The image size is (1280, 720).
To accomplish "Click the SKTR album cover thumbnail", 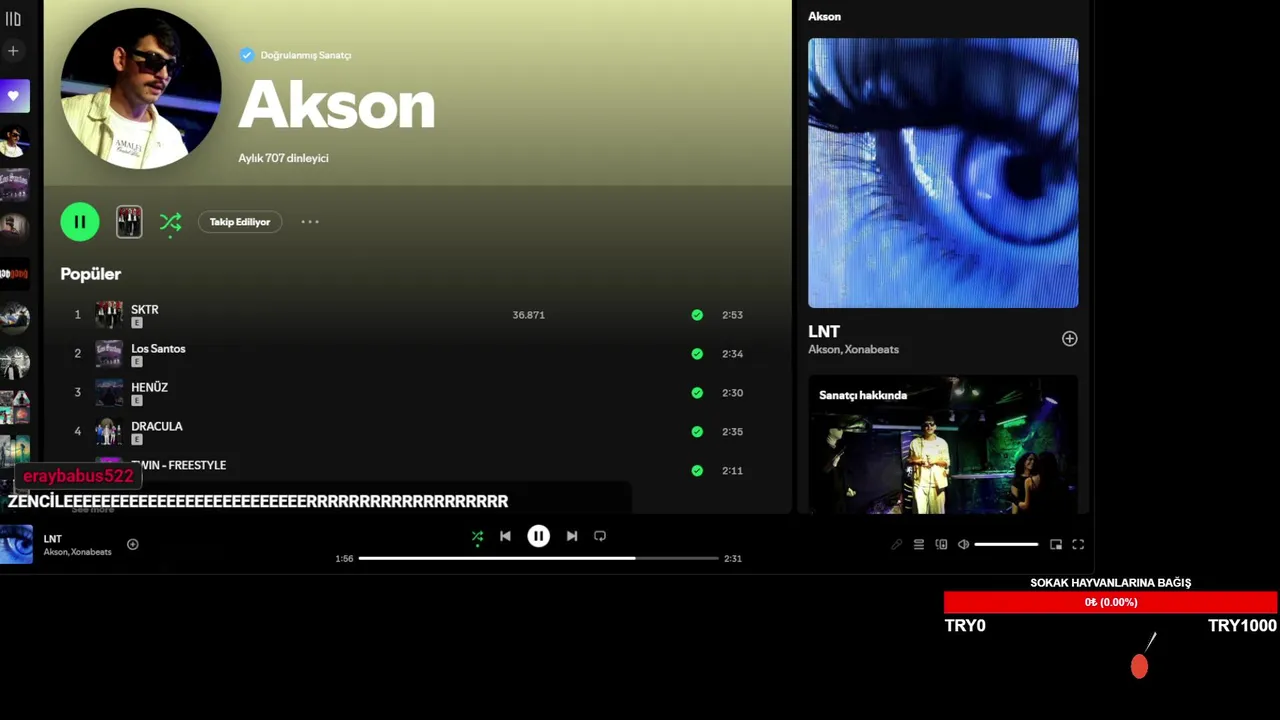I will click(109, 315).
